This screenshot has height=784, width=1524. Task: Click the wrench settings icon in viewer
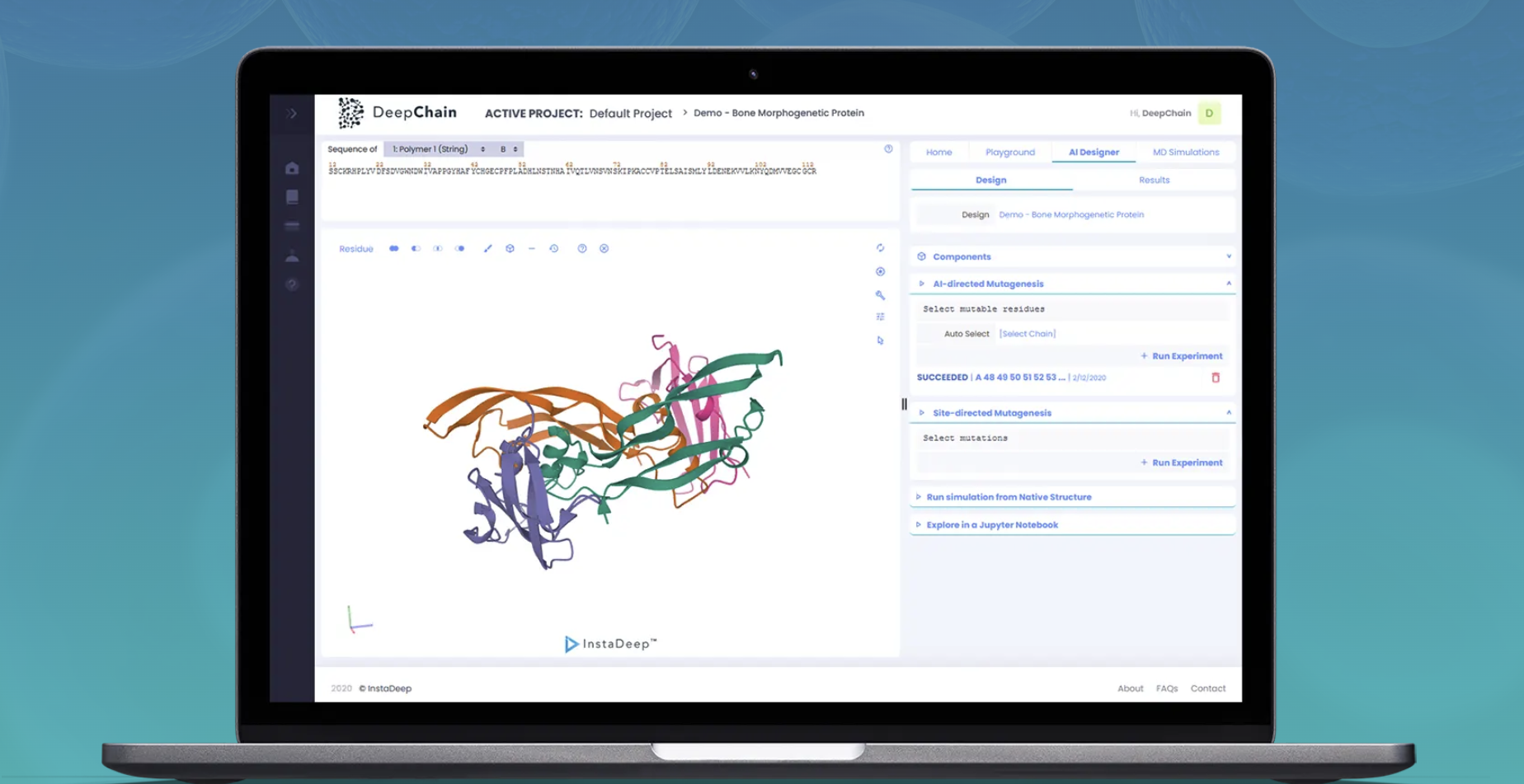click(x=880, y=294)
